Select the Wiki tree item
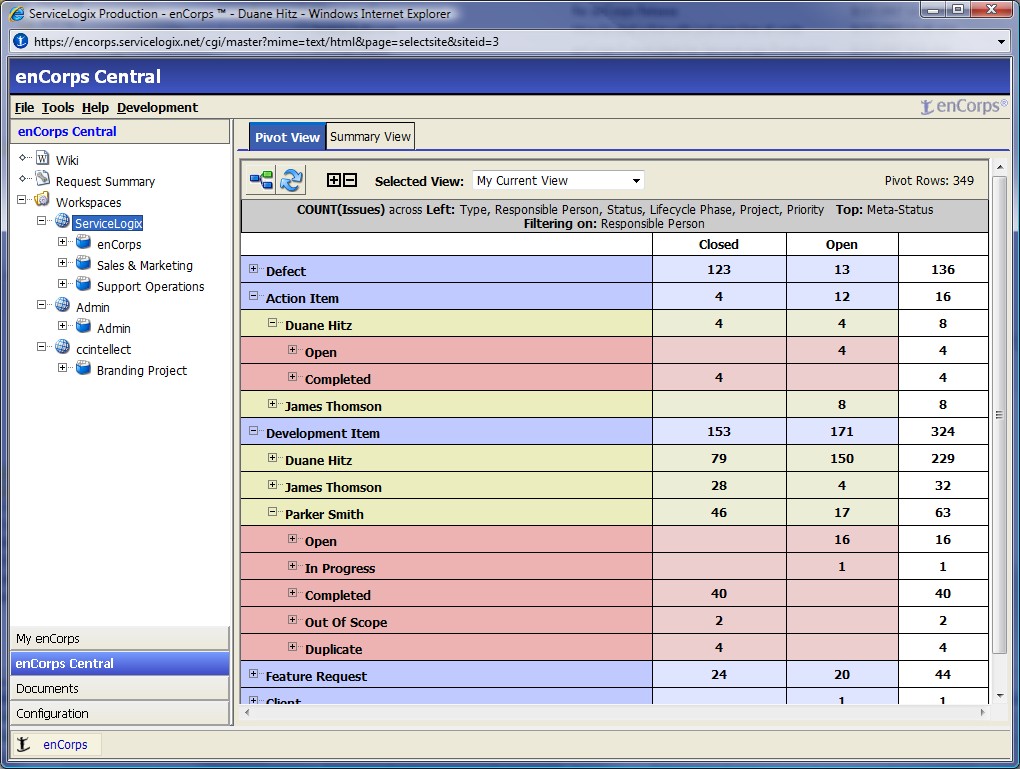 (x=67, y=160)
